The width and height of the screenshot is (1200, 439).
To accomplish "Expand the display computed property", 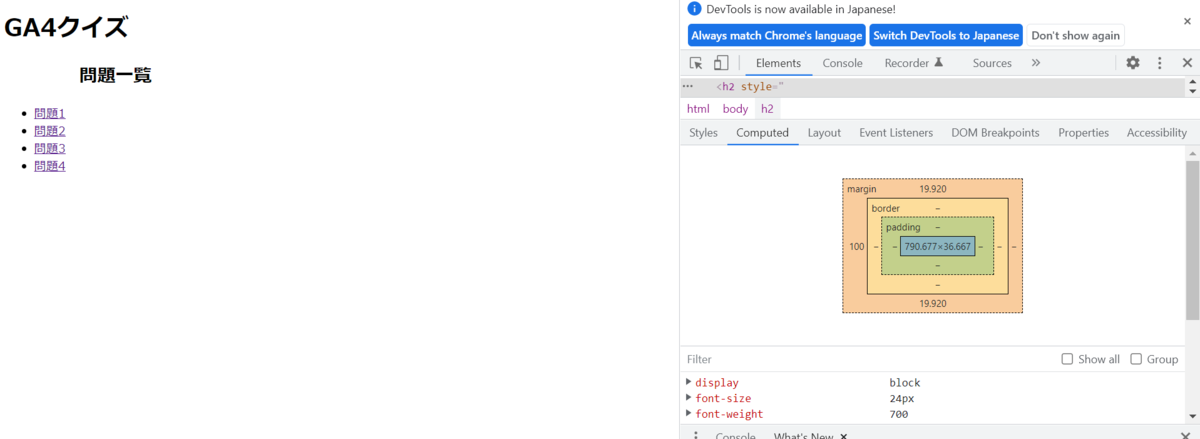I will tap(689, 382).
